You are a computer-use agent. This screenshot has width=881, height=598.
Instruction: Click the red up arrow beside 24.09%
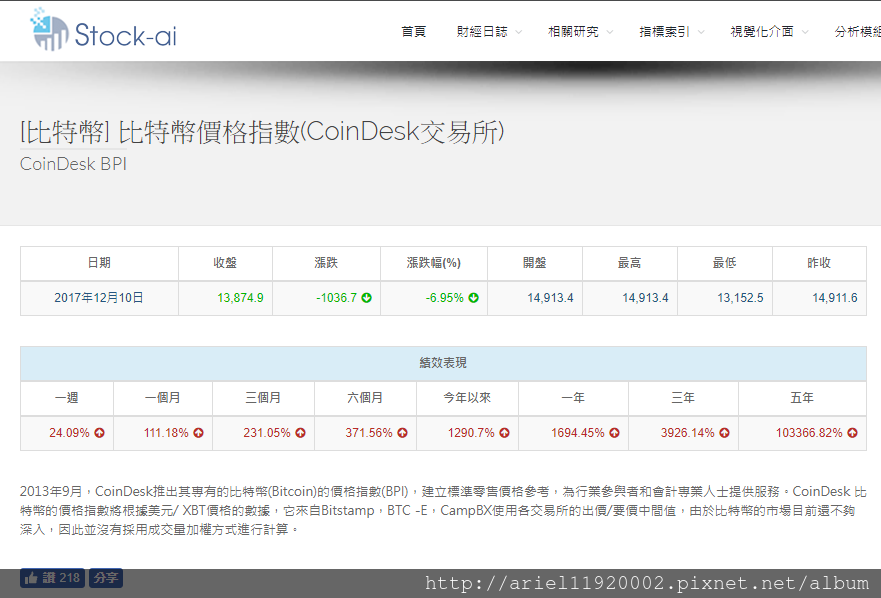[x=99, y=433]
